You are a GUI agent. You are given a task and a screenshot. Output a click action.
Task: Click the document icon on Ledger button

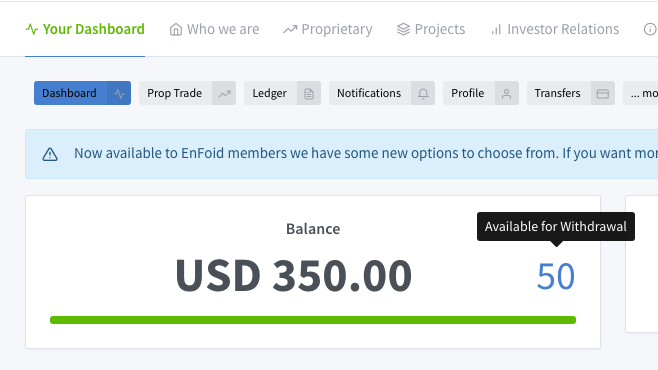(309, 94)
